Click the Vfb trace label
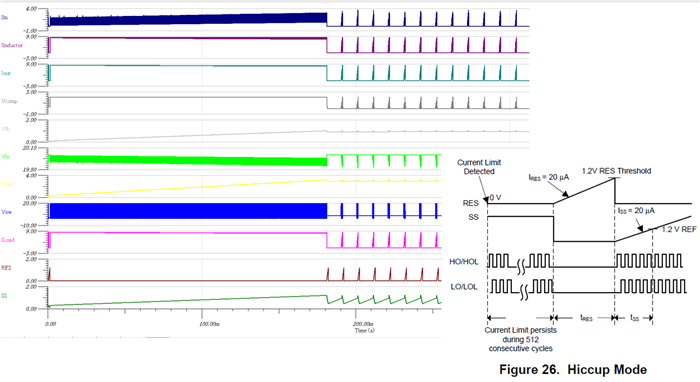 point(5,129)
